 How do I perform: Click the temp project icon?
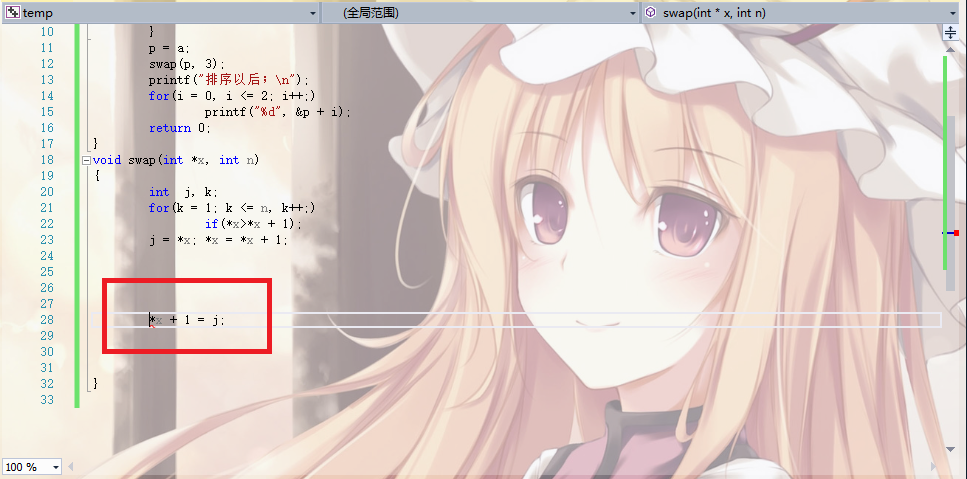(x=12, y=13)
